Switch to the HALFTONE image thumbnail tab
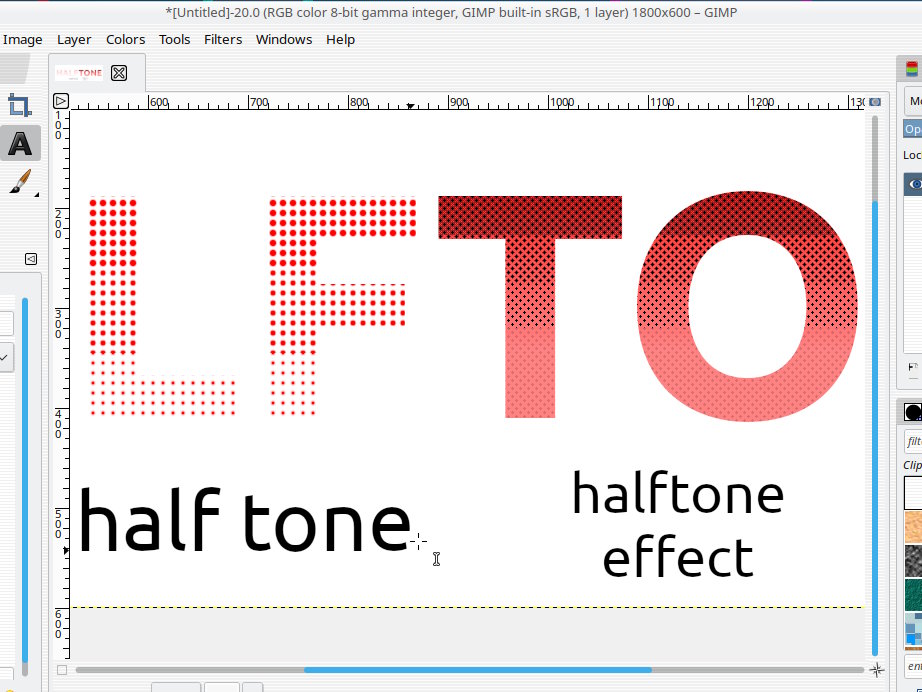 pos(79,73)
